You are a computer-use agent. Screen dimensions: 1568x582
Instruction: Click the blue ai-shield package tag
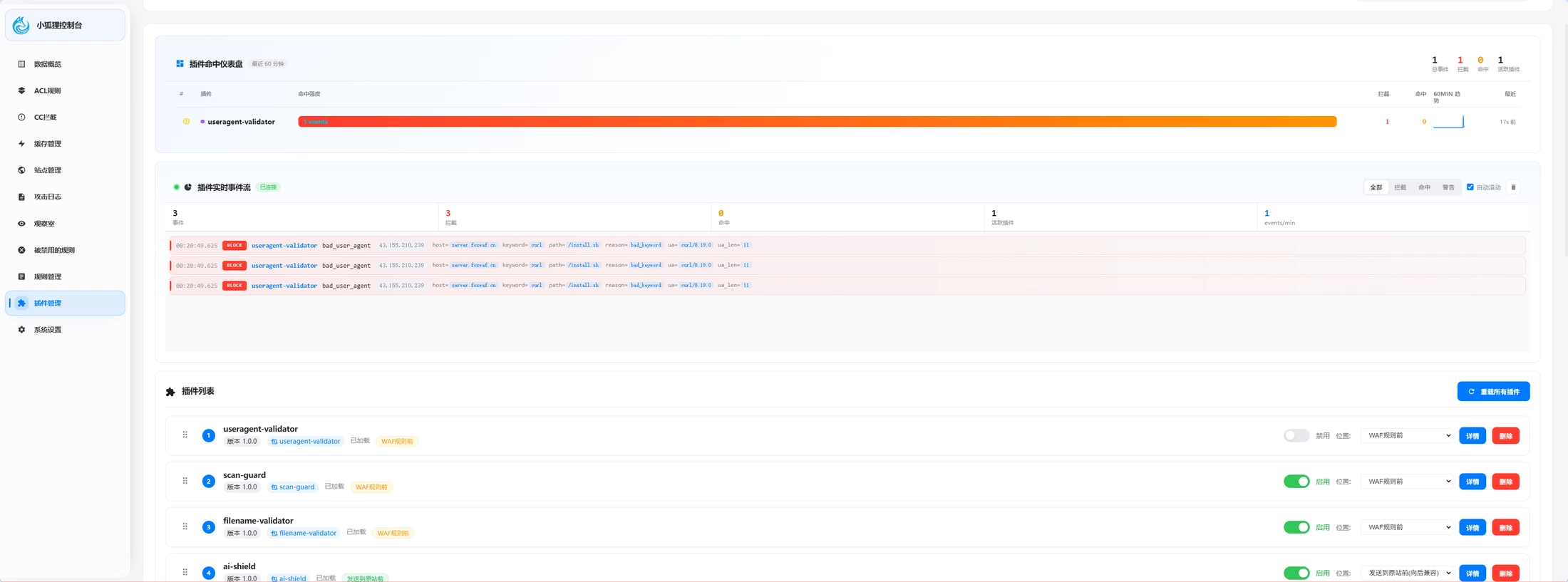289,578
